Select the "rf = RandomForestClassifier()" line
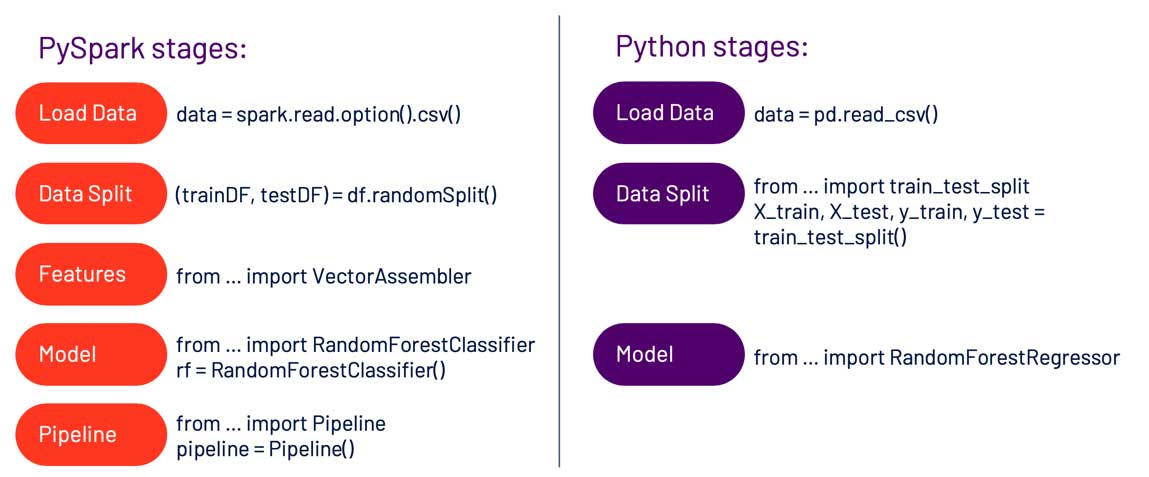The width and height of the screenshot is (1149, 477). 311,371
